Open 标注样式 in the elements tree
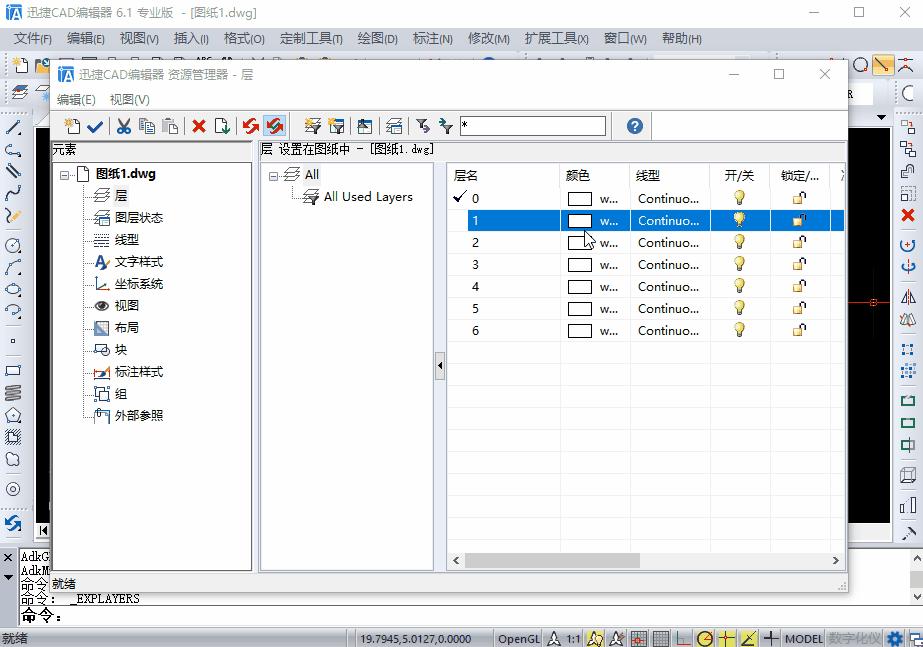923x647 pixels. [x=138, y=372]
